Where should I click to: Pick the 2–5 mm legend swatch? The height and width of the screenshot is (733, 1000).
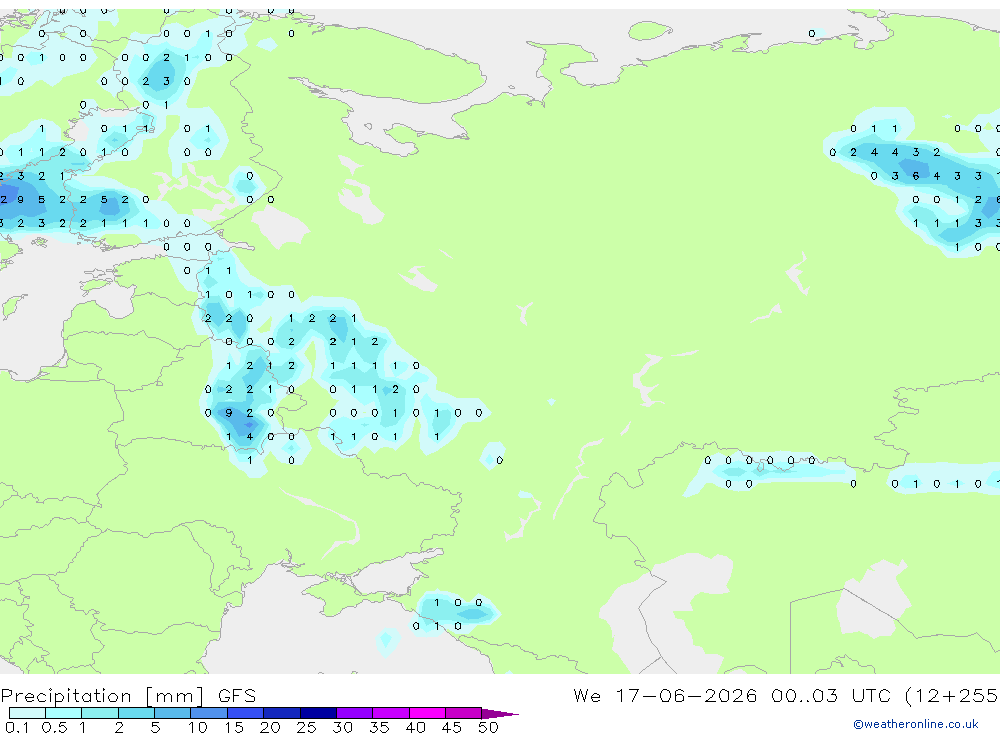(136, 713)
